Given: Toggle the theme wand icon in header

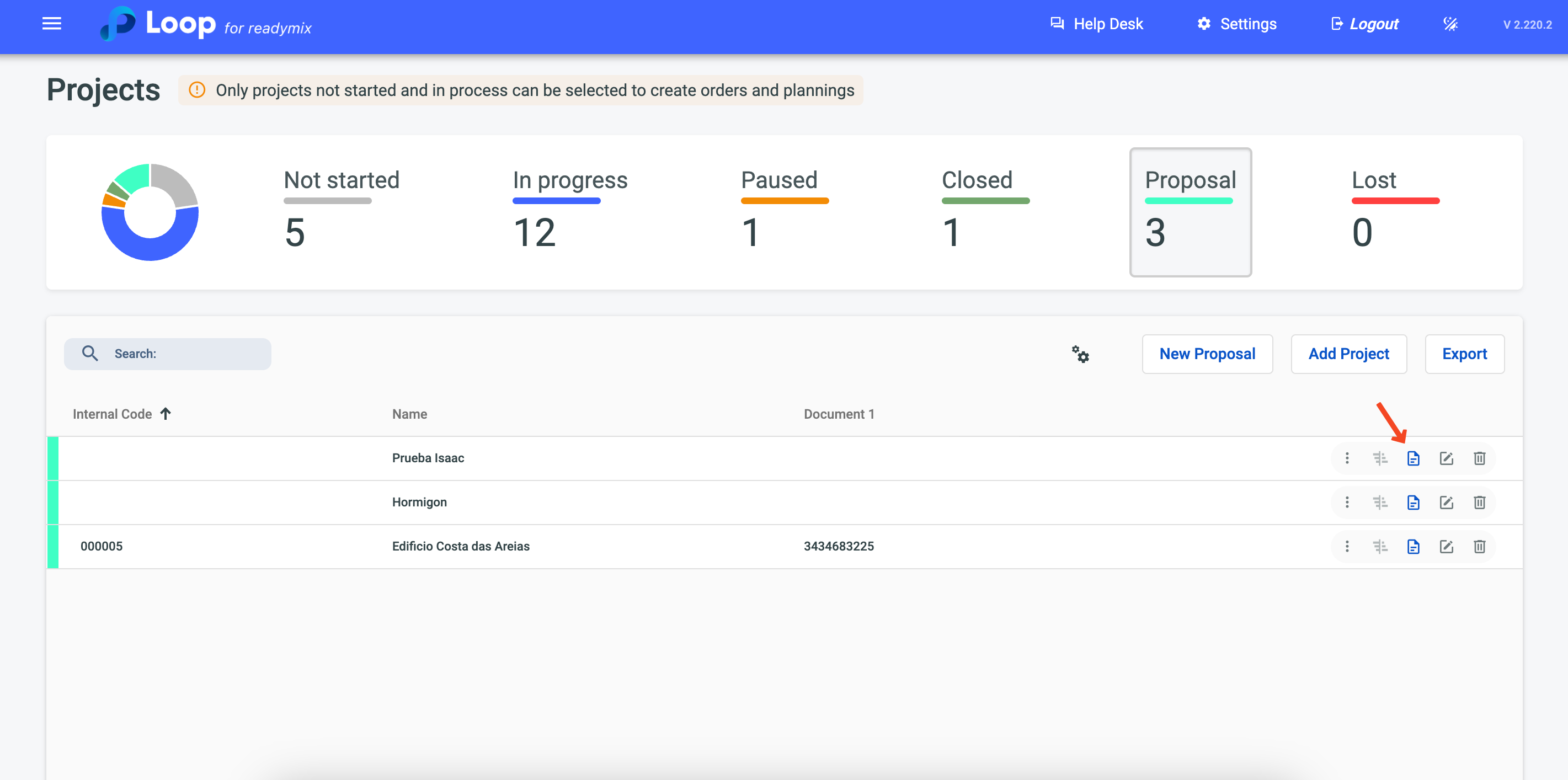Looking at the screenshot, I should 1450,24.
